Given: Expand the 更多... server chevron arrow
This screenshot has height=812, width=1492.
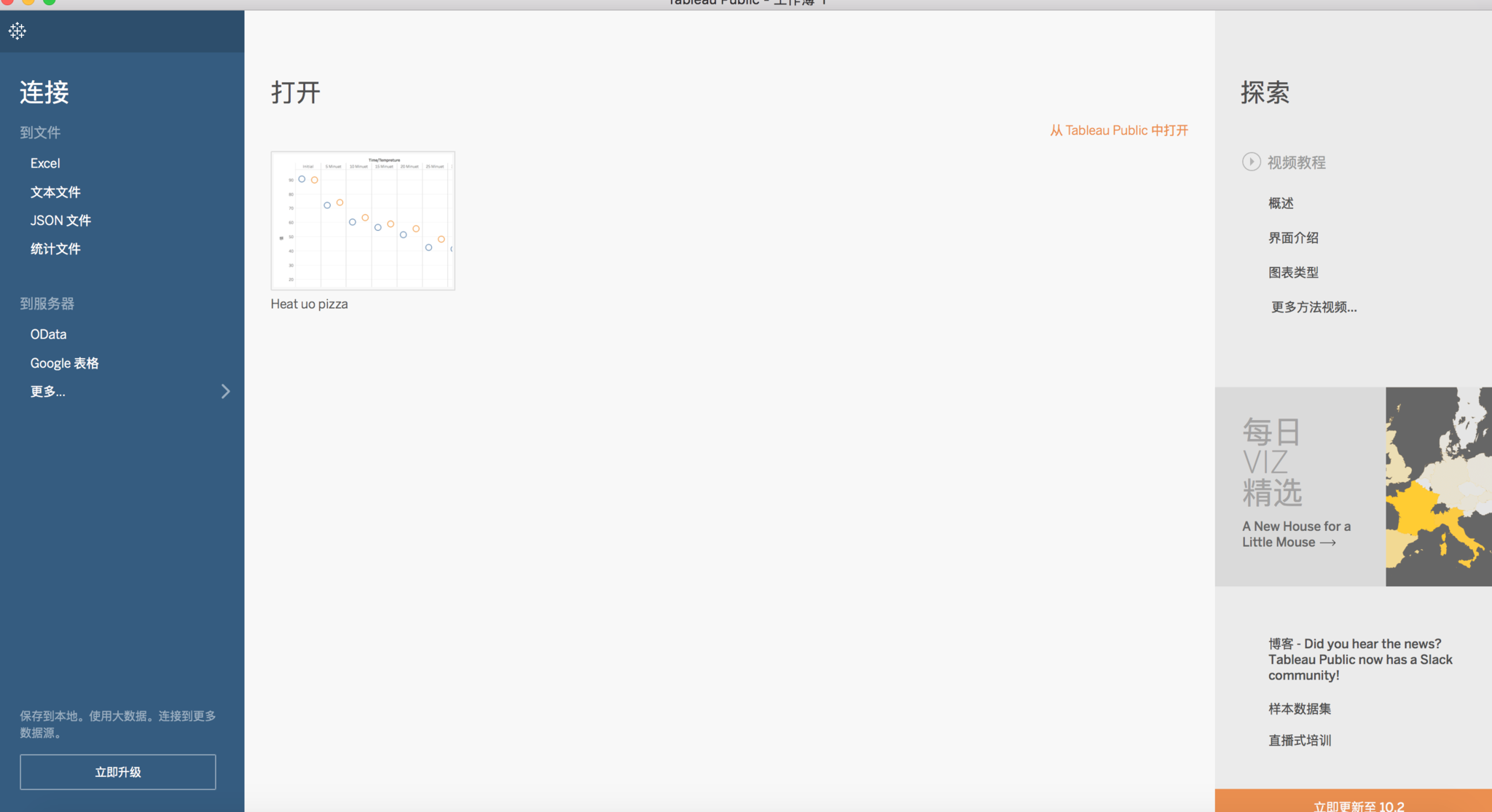Looking at the screenshot, I should pos(225,392).
